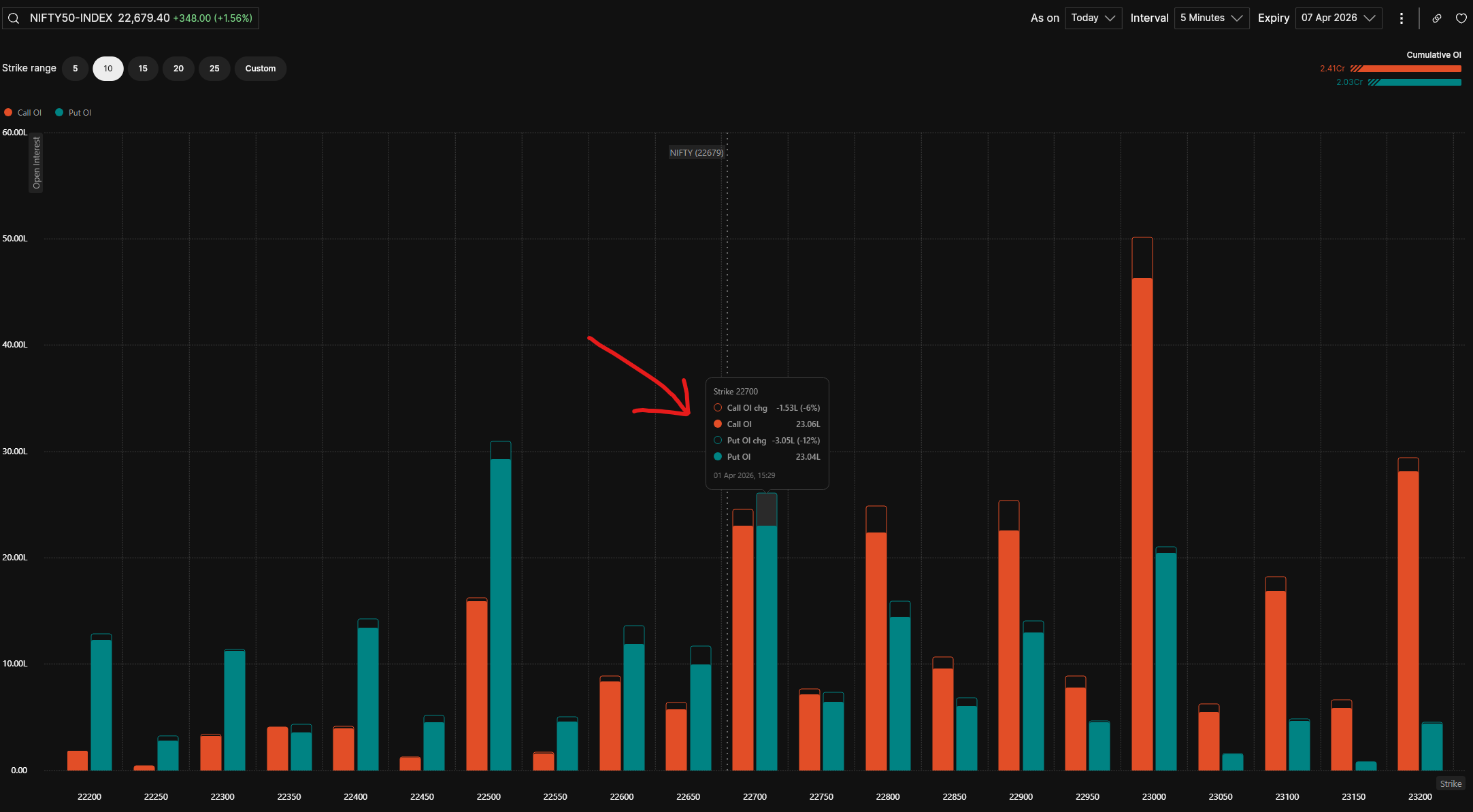The width and height of the screenshot is (1473, 812).
Task: Click the tall 23000 Call OI bar
Action: (x=1142, y=524)
